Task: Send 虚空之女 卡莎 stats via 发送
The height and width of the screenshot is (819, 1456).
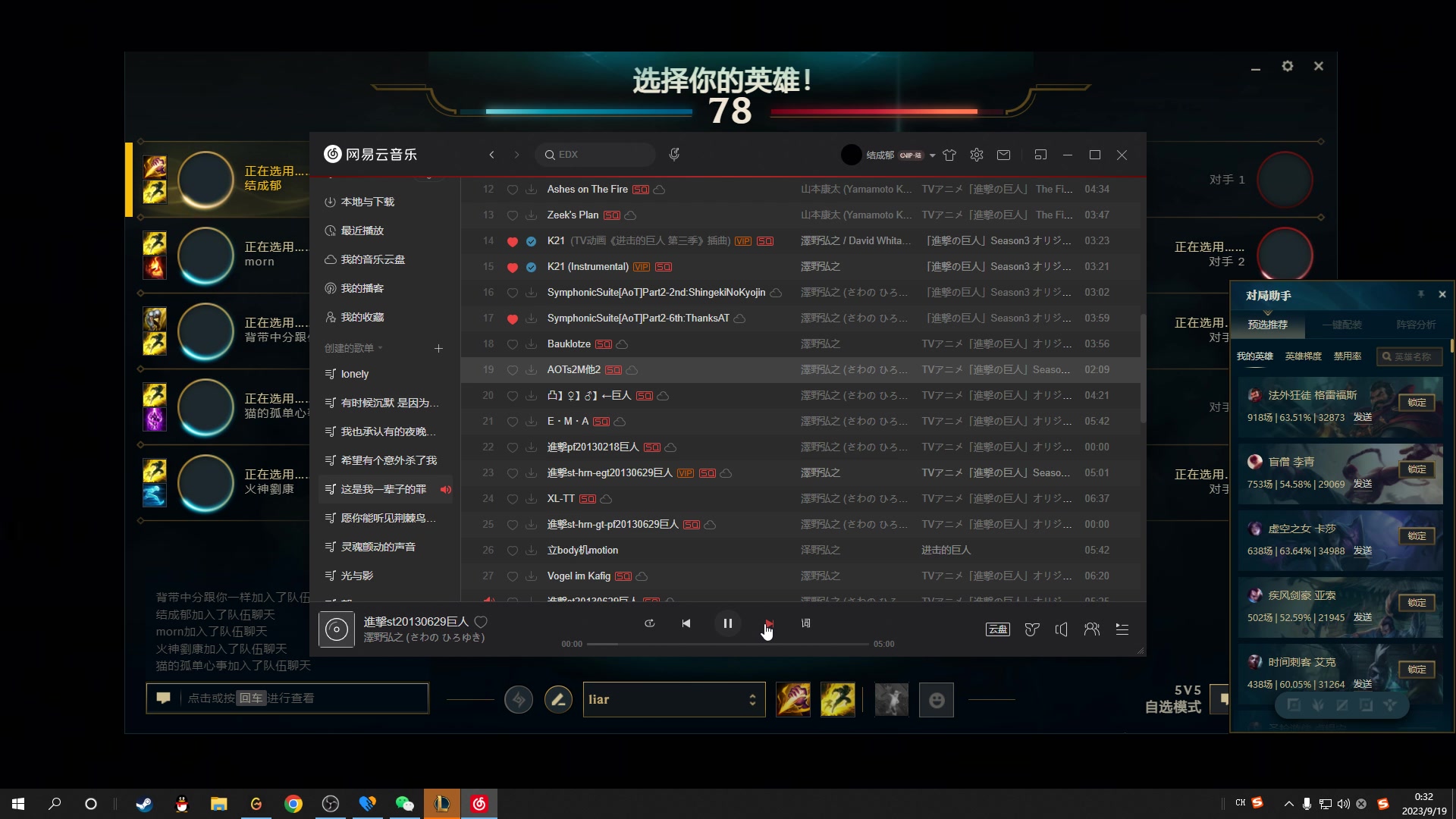Action: tap(1363, 551)
